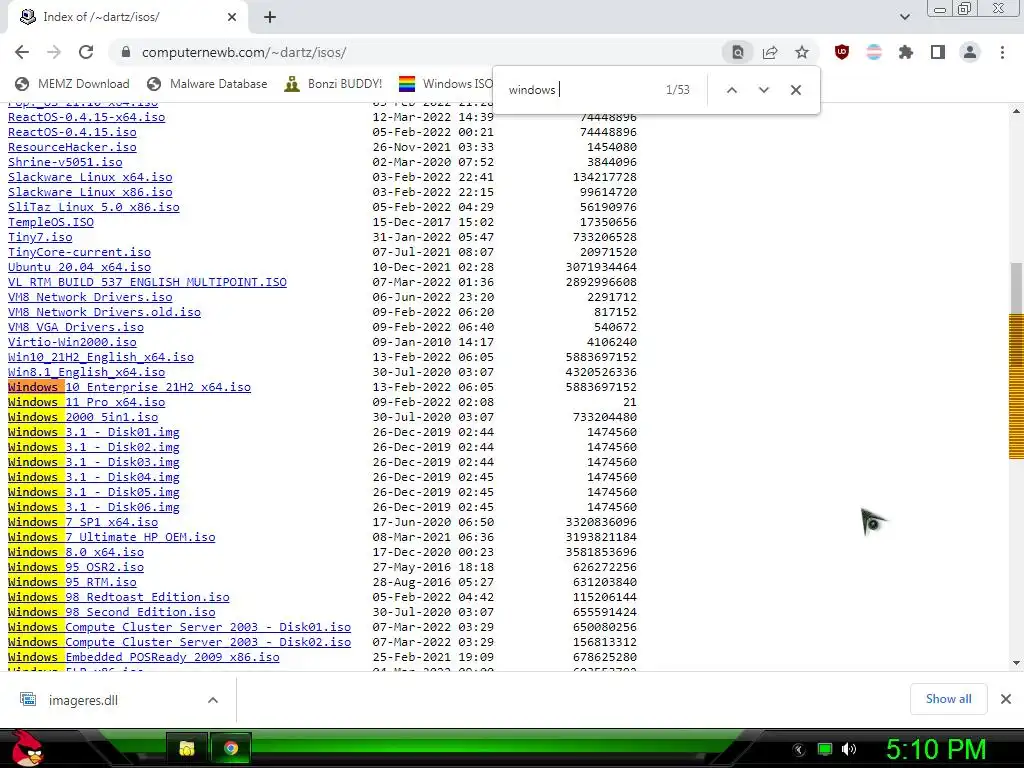This screenshot has width=1024, height=768.
Task: Jump to previous find result
Action: (x=732, y=90)
